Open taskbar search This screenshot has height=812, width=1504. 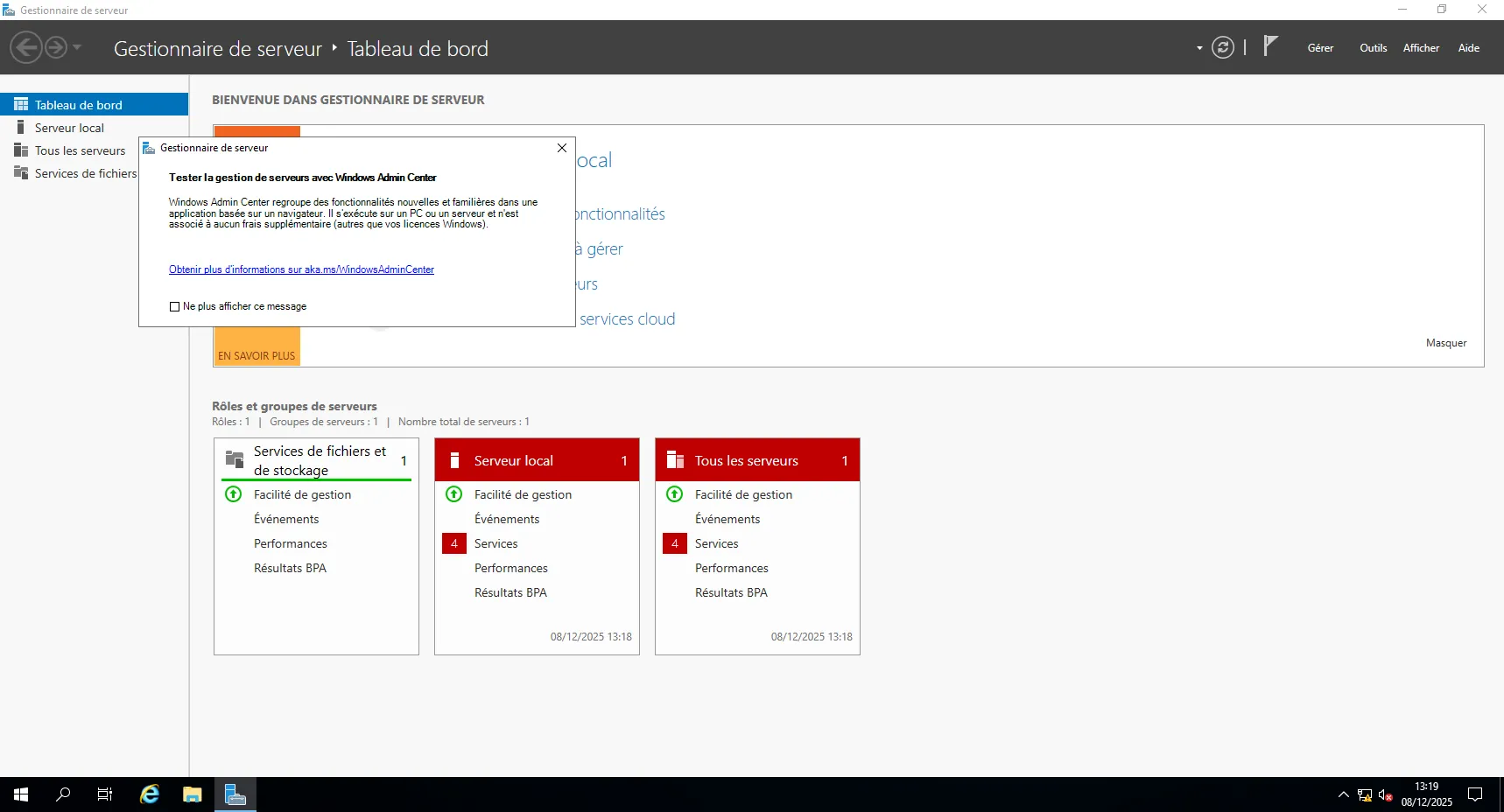pyautogui.click(x=63, y=794)
